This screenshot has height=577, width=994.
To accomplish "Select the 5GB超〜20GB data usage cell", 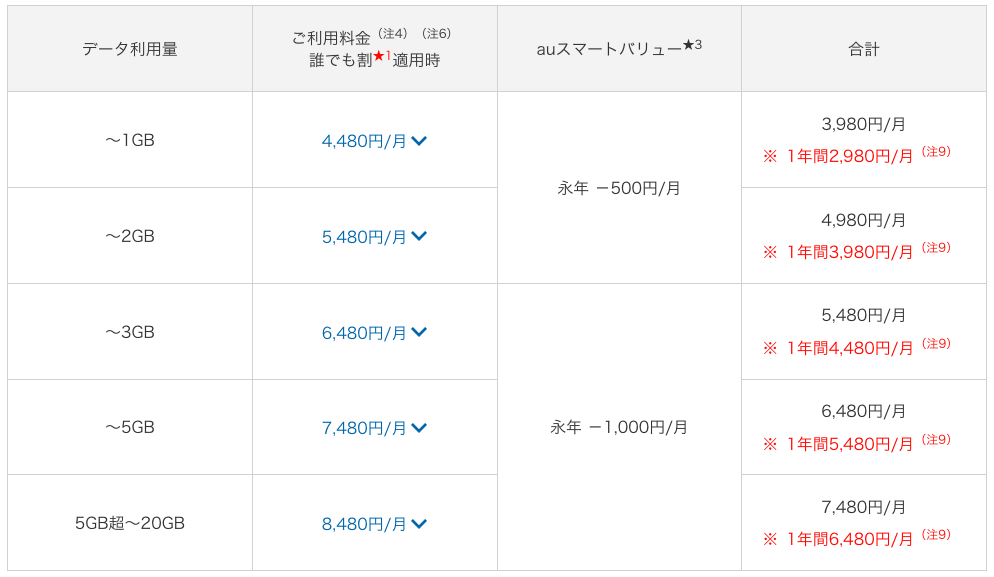I will click(130, 523).
